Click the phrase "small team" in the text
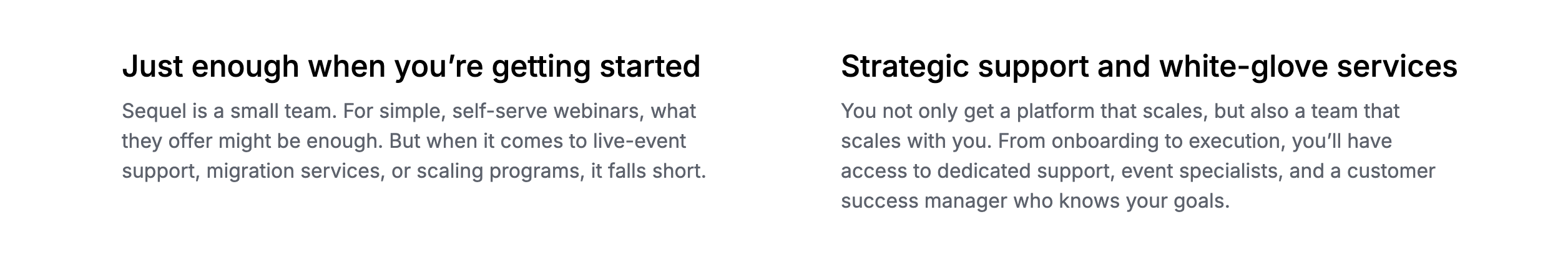1568x257 pixels. click(283, 111)
